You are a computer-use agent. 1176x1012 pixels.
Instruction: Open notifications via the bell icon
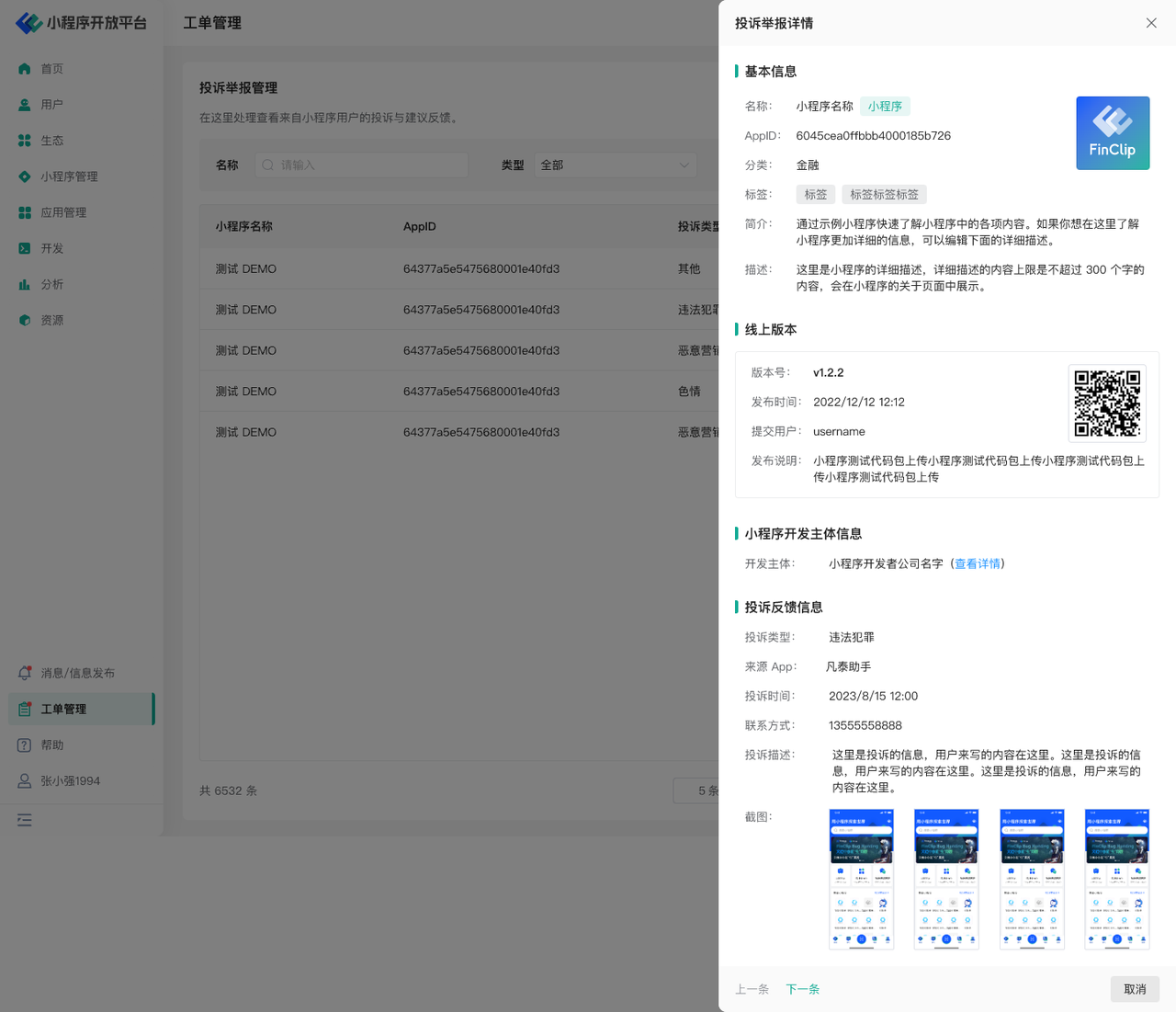25,673
